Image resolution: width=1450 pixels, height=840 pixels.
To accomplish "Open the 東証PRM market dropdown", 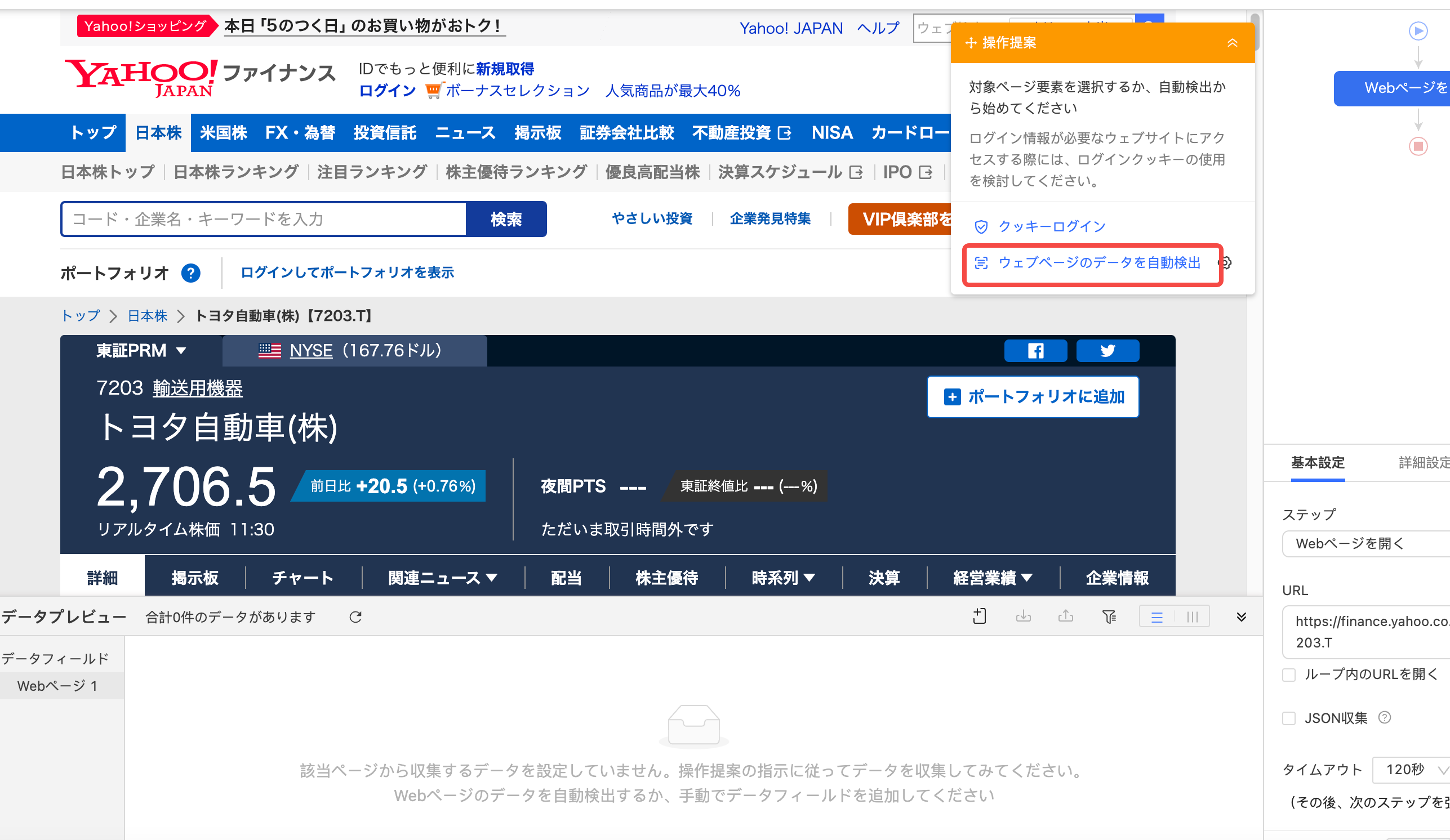I will coord(141,351).
